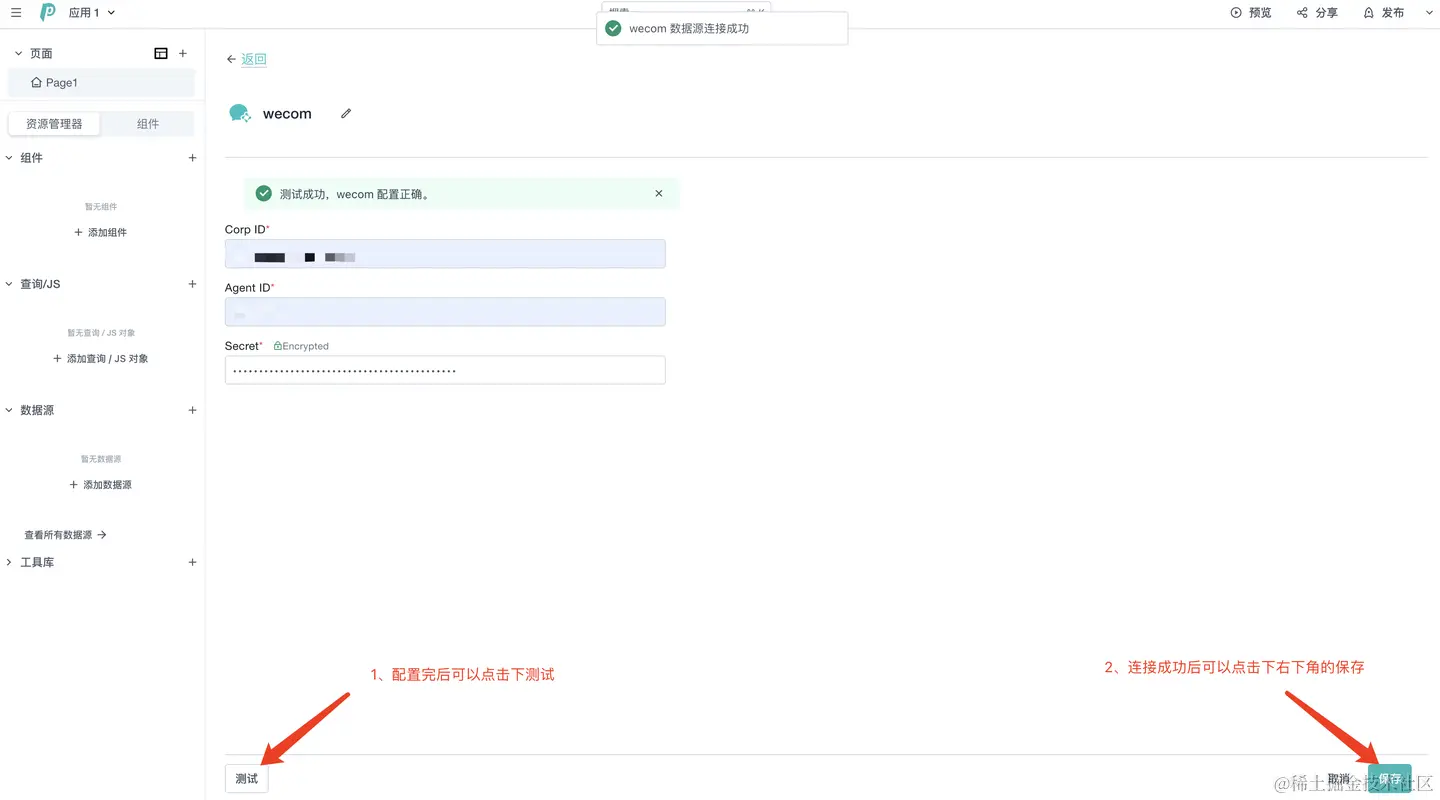The width and height of the screenshot is (1440, 800).
Task: Edit wecom name with pencil icon
Action: (346, 113)
